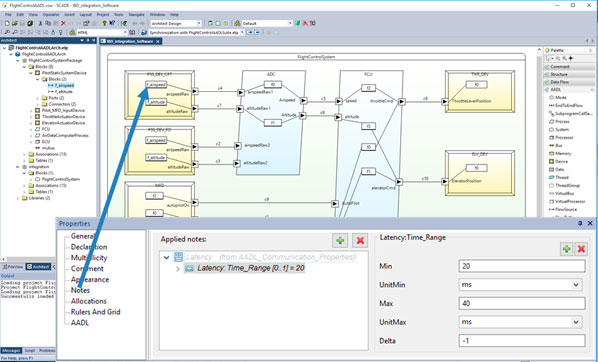598x362 pixels.
Task: Click the context help arrow-question icon
Action: click(x=112, y=23)
